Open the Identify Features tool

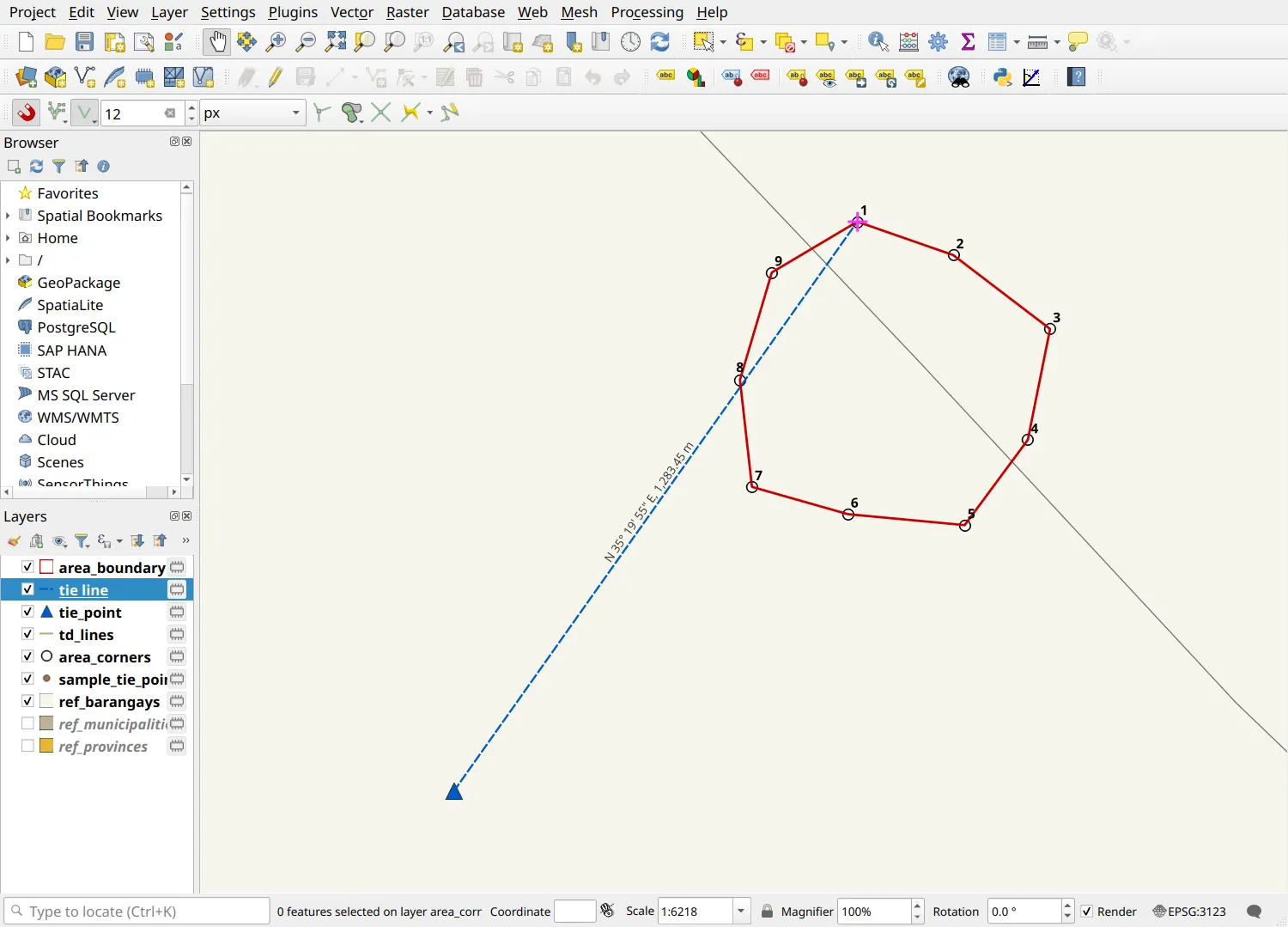point(878,41)
